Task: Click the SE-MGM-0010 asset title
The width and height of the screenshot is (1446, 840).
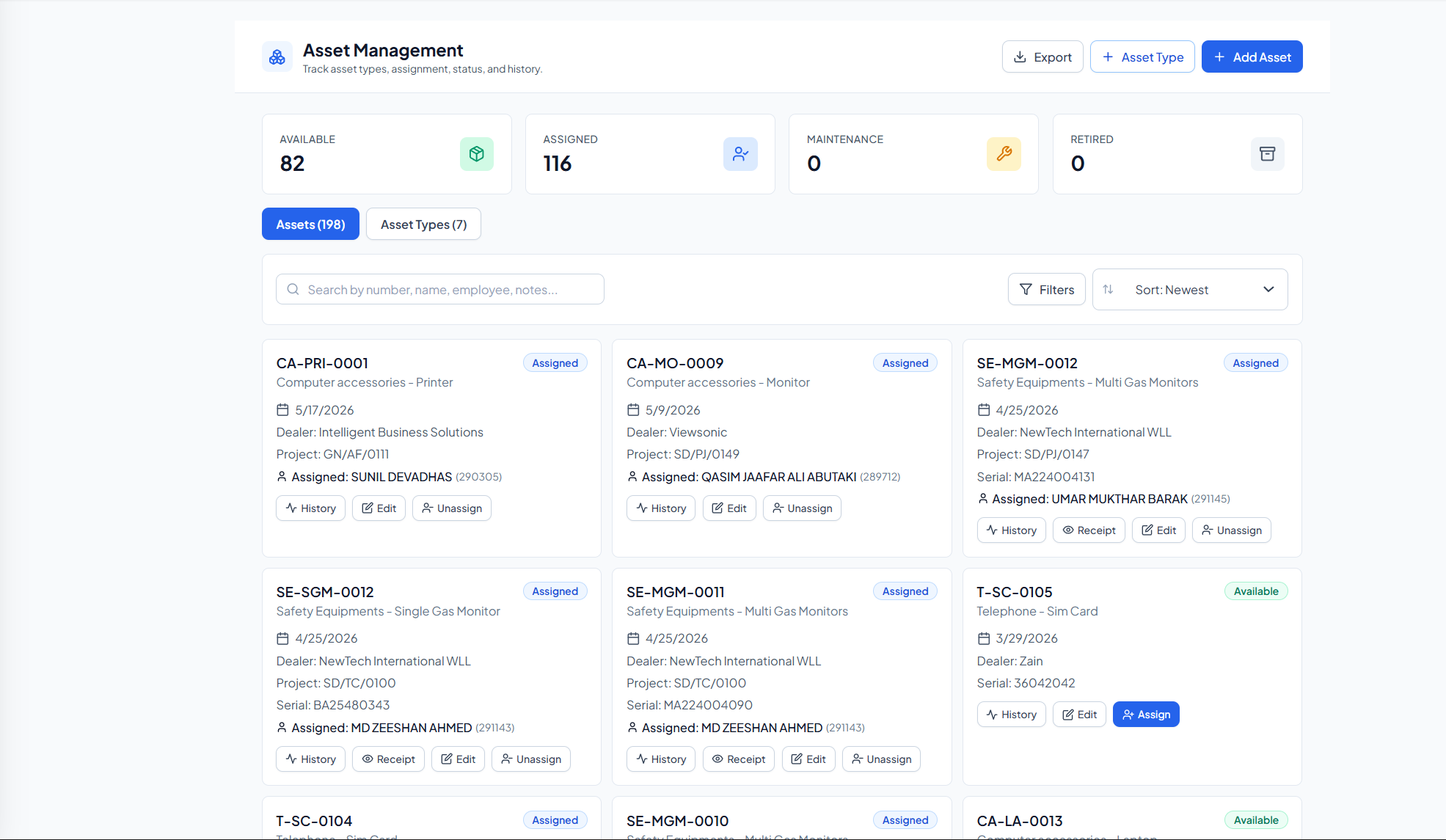Action: click(678, 821)
